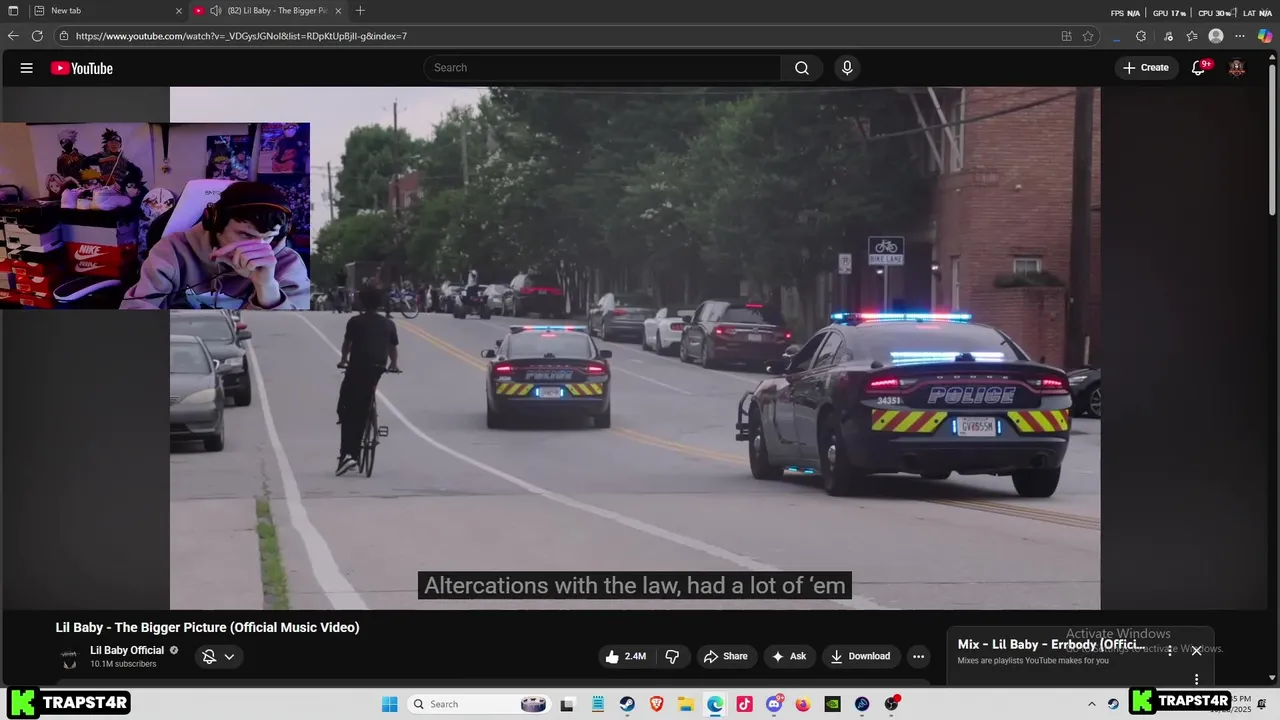
Task: Open Lil Baby Official channel name
Action: 127,650
